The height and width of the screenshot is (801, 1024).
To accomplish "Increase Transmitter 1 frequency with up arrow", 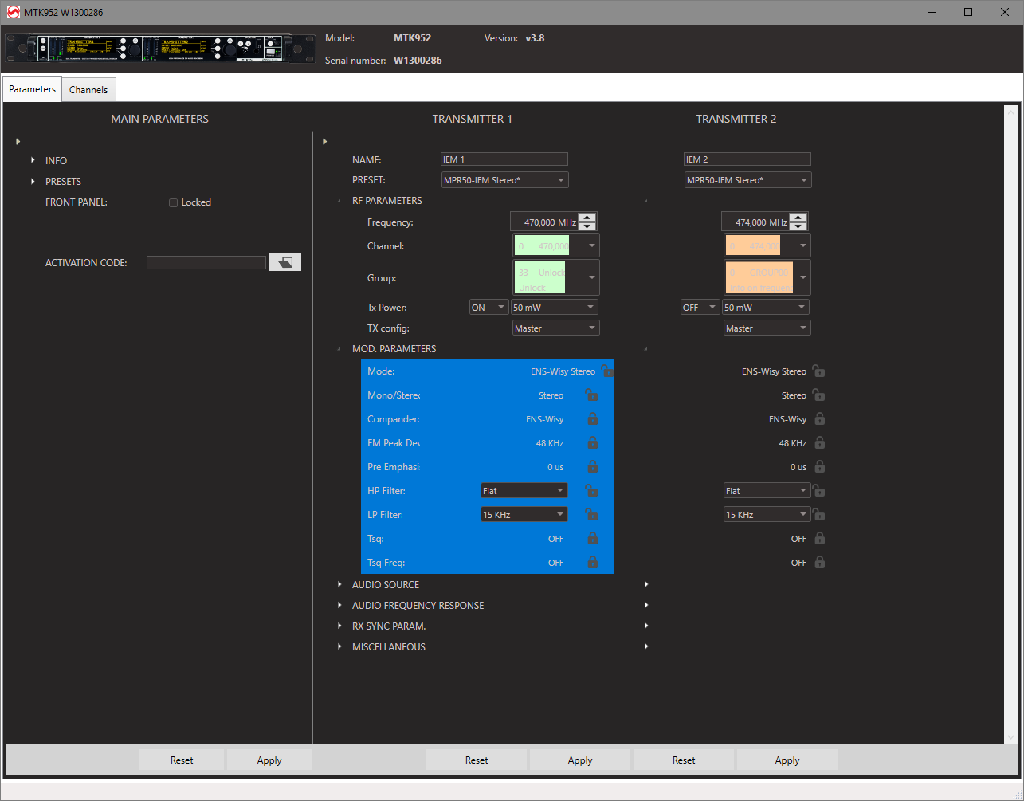I will click(587, 218).
